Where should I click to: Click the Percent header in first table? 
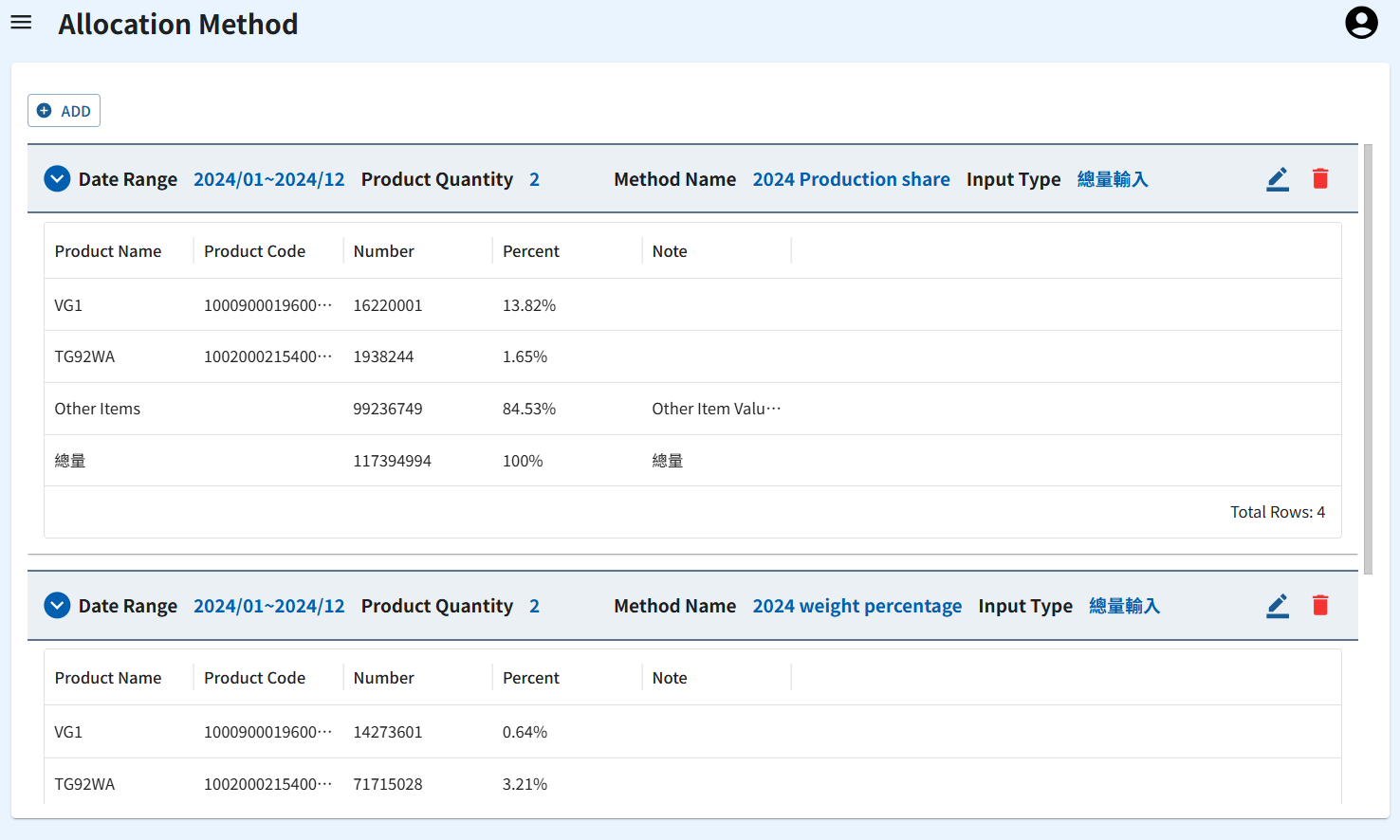coord(531,251)
